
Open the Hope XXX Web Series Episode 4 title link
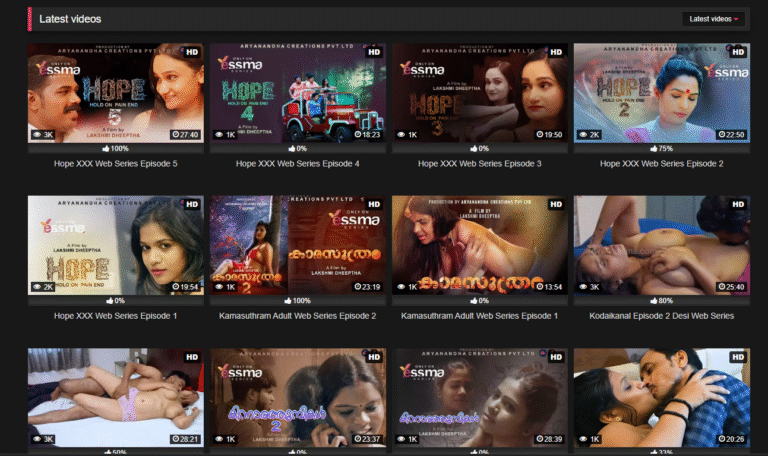(297, 164)
